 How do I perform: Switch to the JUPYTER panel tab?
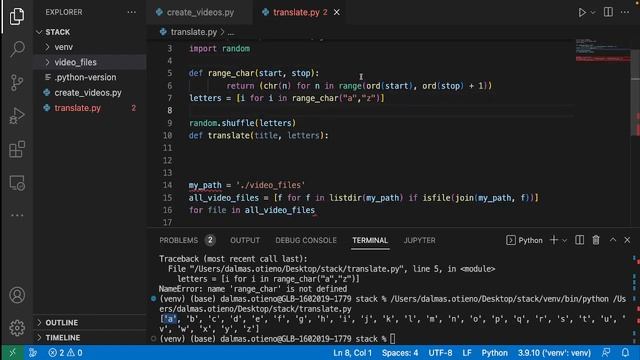420,240
